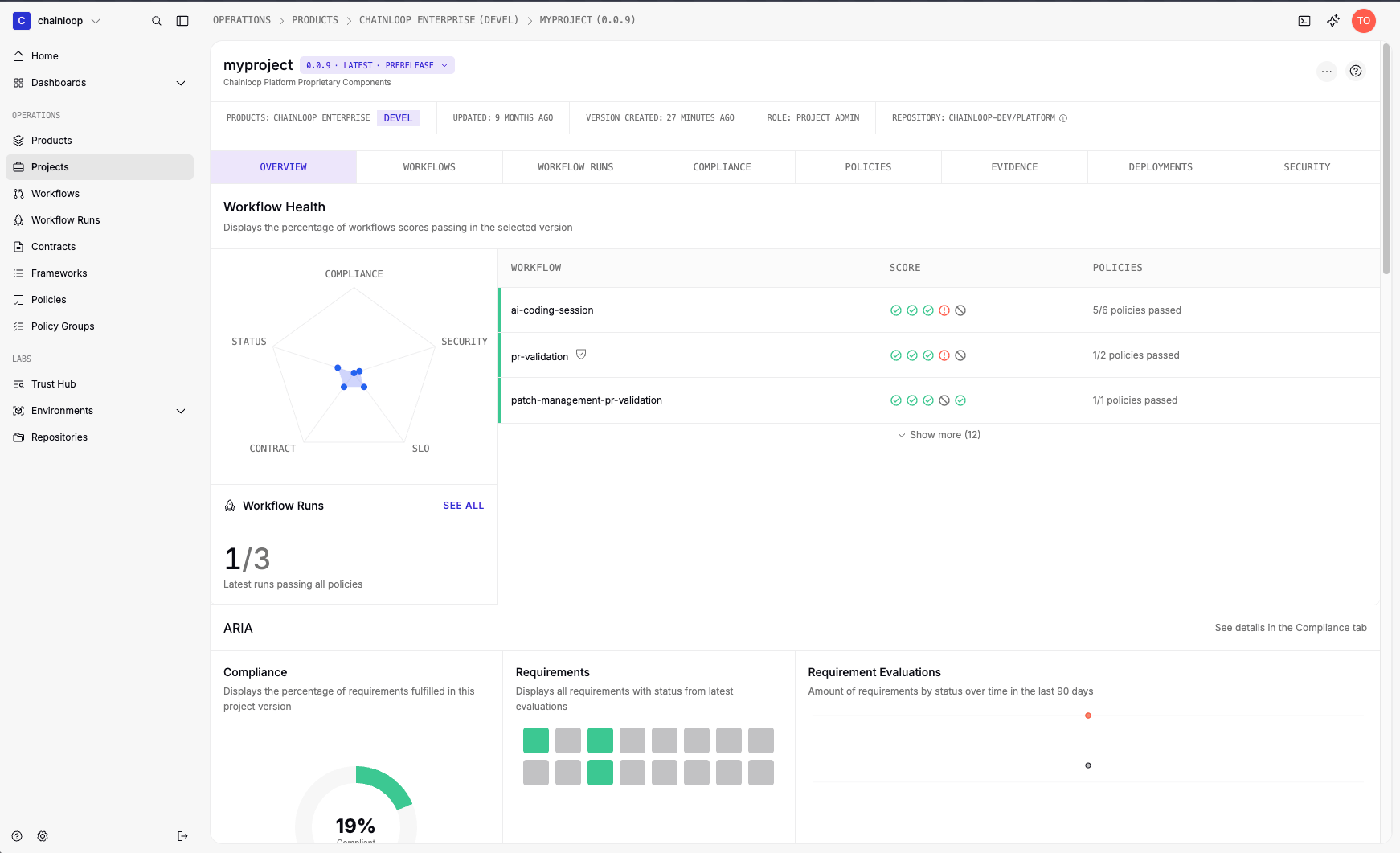Click the Repositories icon

click(18, 437)
